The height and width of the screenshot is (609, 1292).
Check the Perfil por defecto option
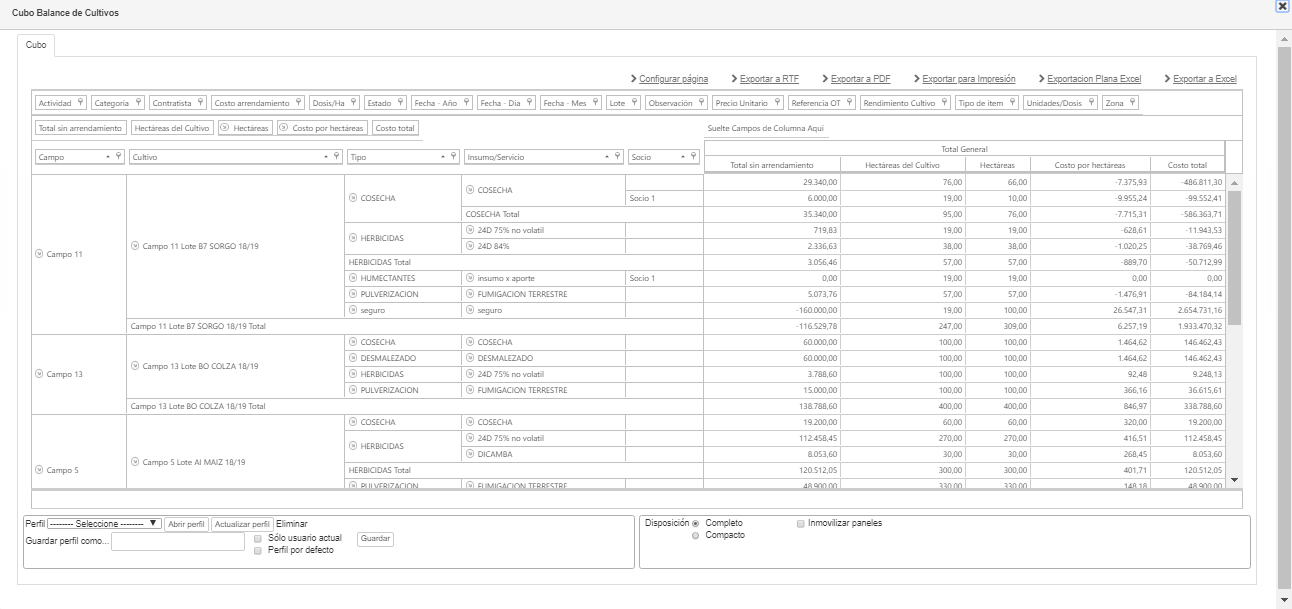pyautogui.click(x=258, y=550)
